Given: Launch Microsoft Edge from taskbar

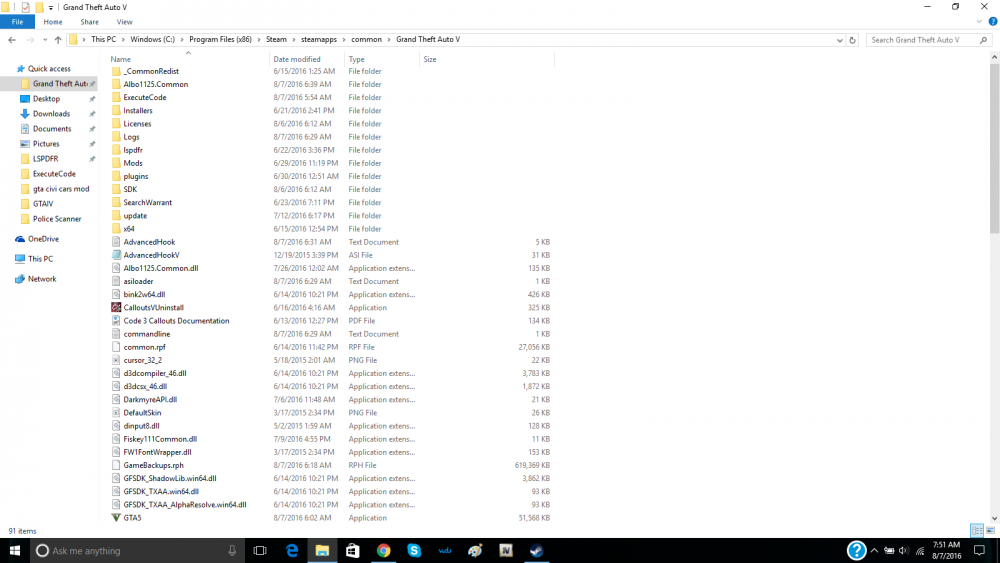Looking at the screenshot, I should coord(291,550).
